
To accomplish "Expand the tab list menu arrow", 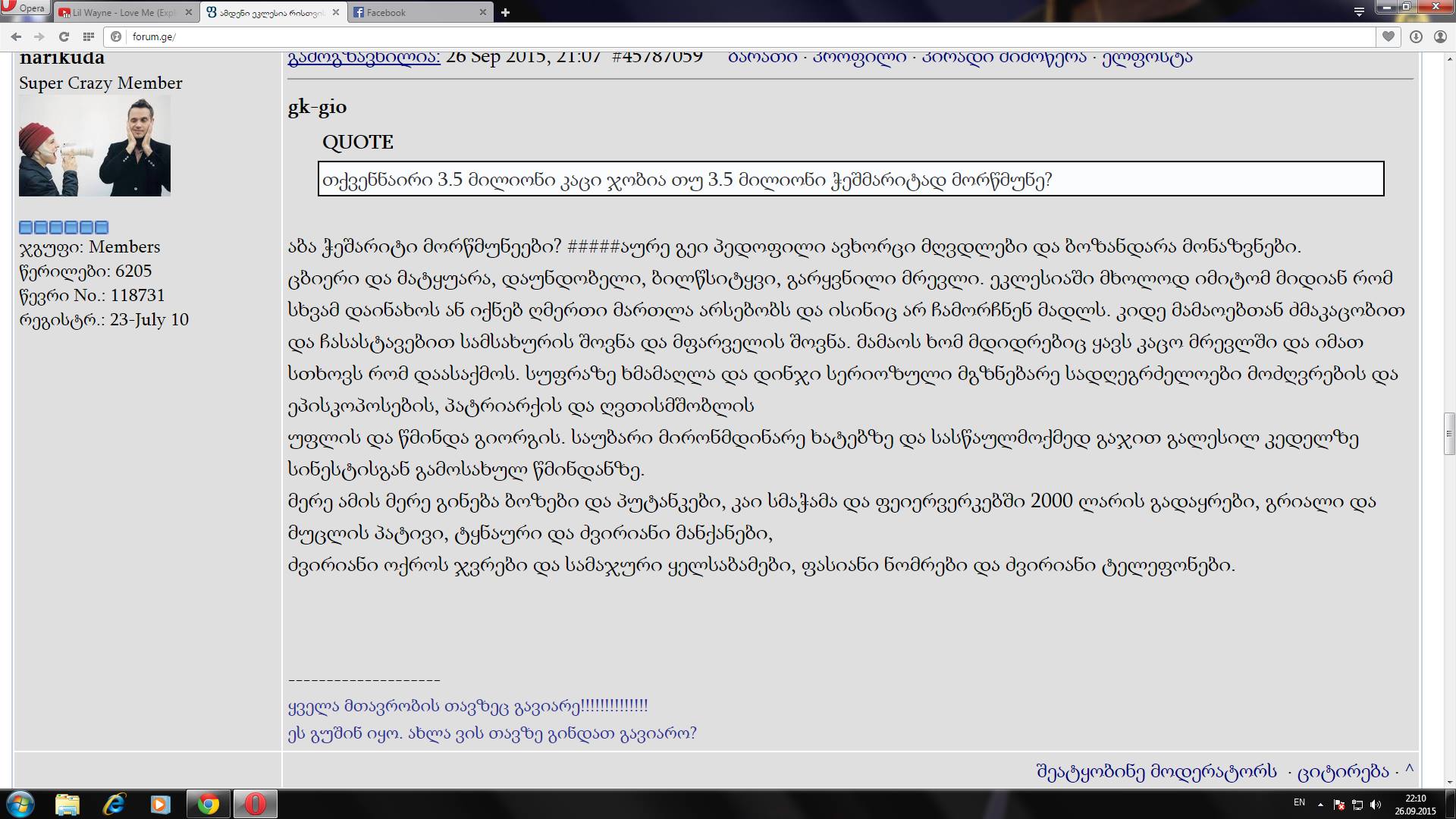I will click(x=1359, y=12).
